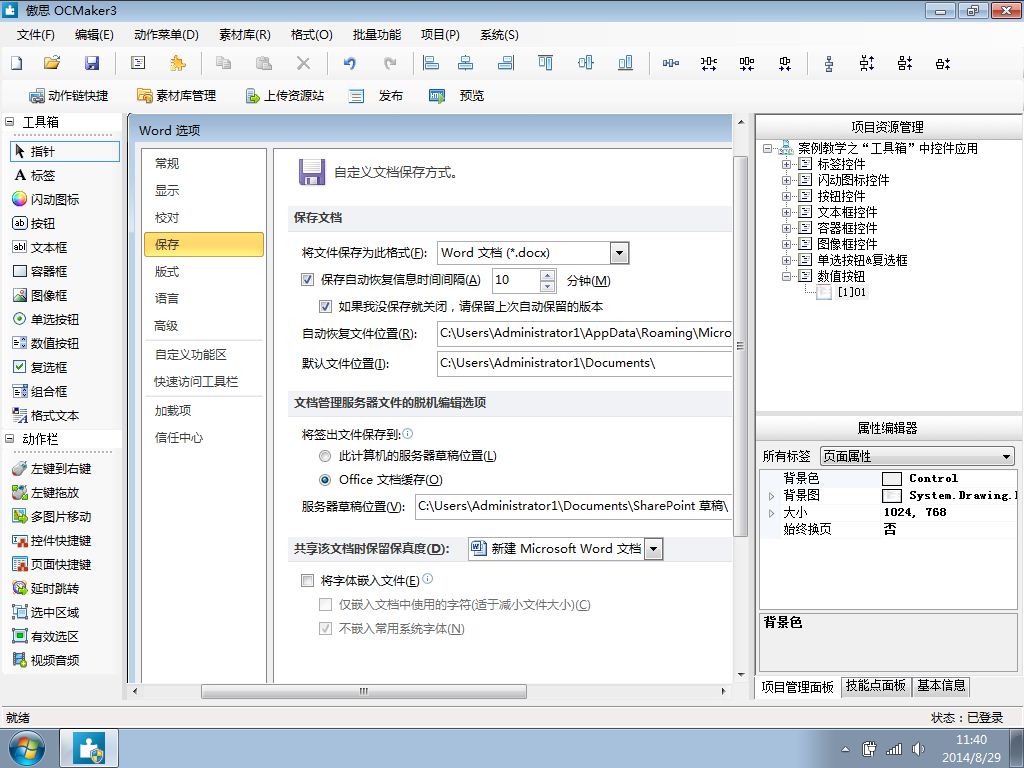Click the Align top edges icon
Viewport: 1024px width, 768px height.
coord(545,63)
